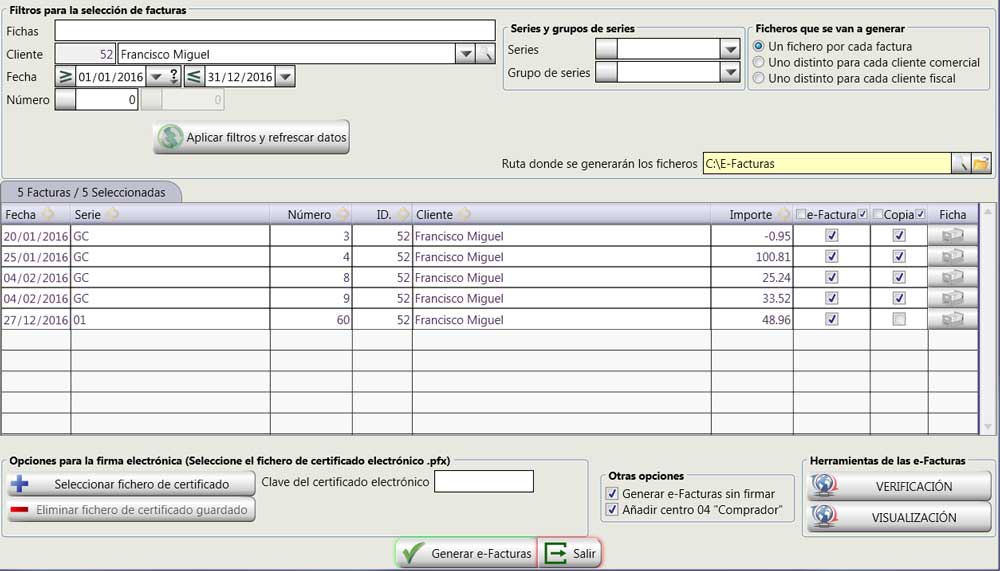Open Ficha for invoice number 3
The height and width of the screenshot is (571, 1000).
click(952, 235)
